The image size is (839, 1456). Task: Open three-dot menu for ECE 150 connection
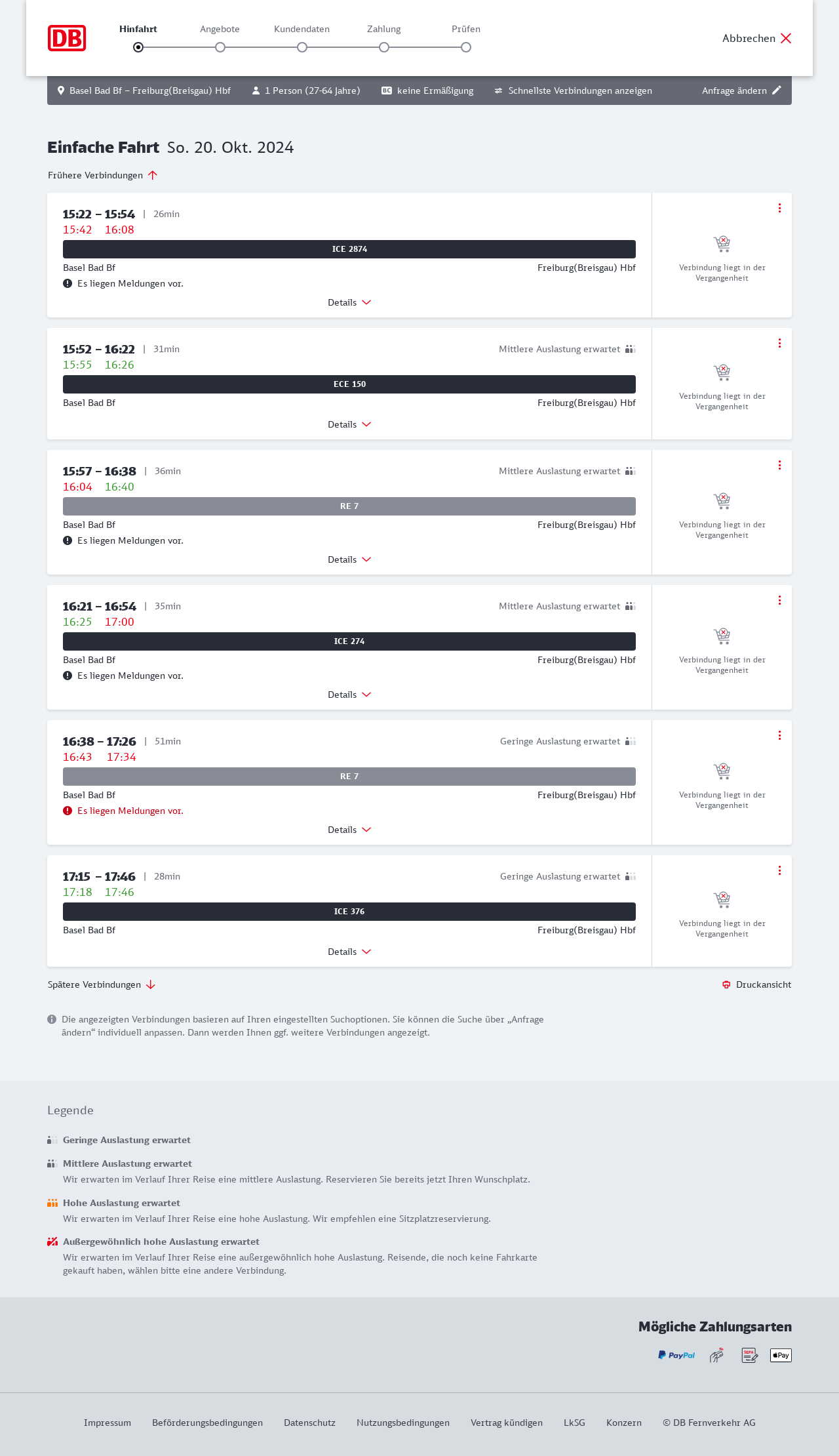click(x=779, y=343)
